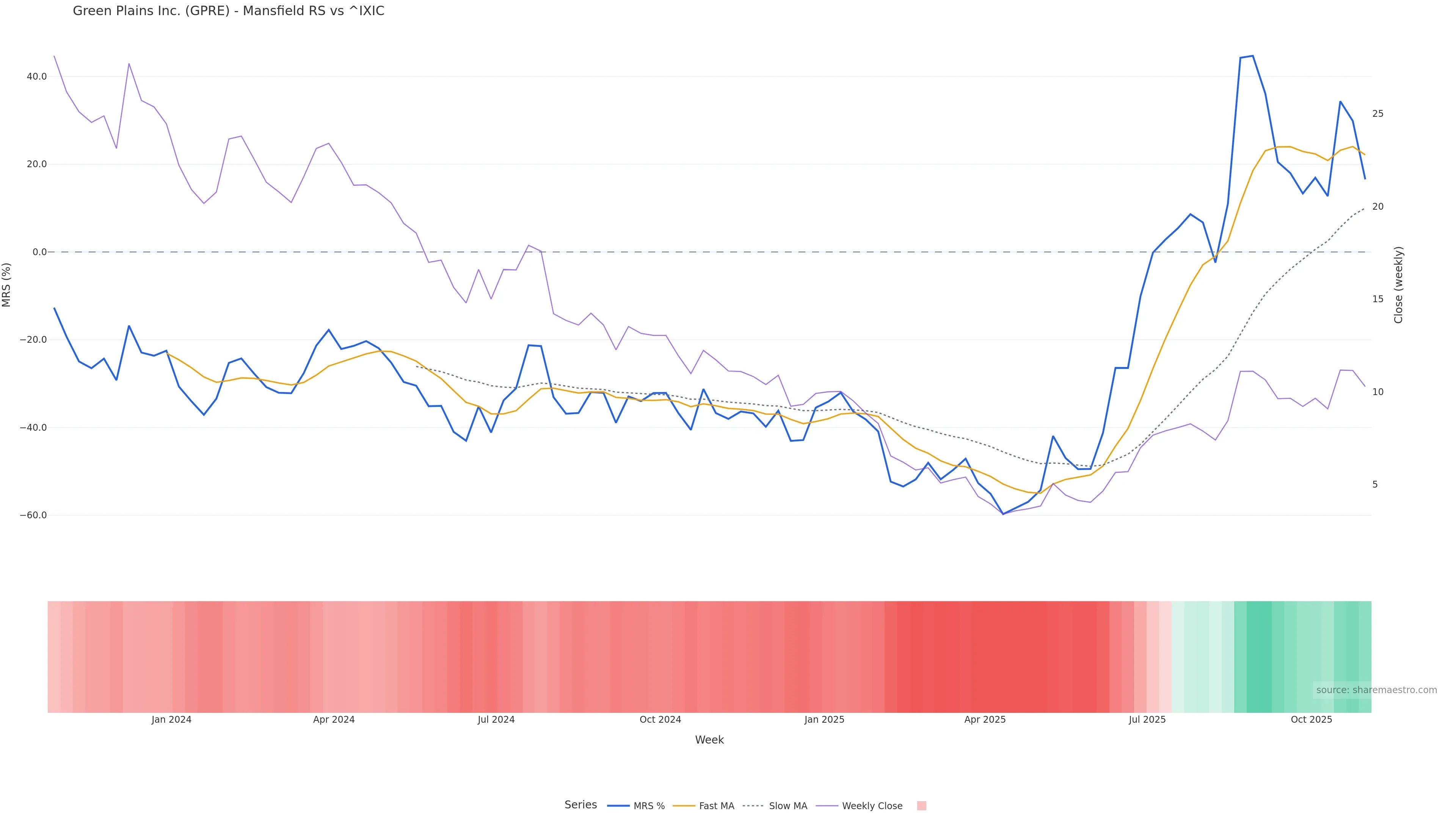Screen dimensions: 1456x819
Task: Click the Oct 2025 axis tick label
Action: click(x=1311, y=720)
